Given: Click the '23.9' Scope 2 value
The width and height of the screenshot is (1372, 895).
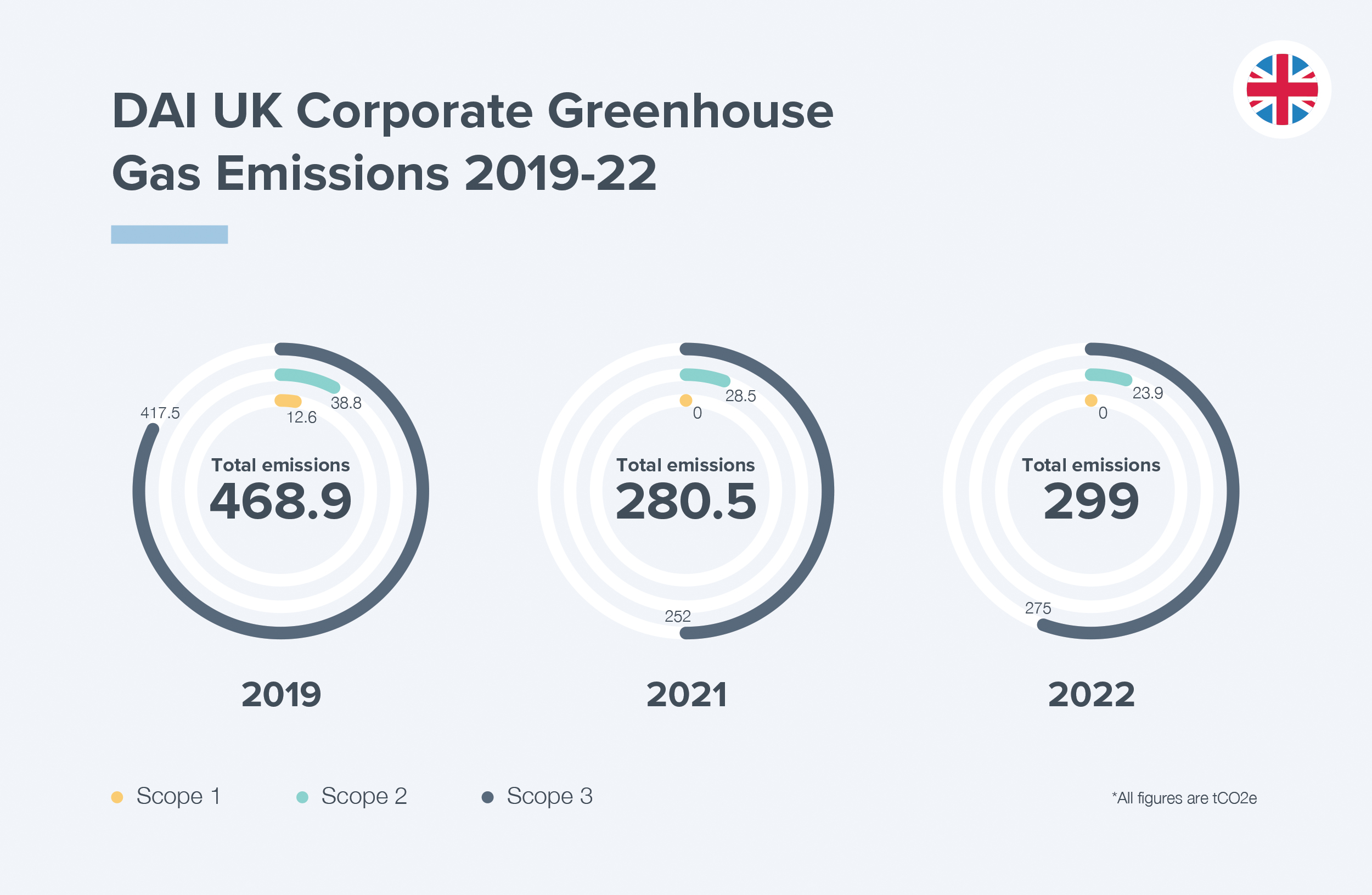Looking at the screenshot, I should 1148,393.
